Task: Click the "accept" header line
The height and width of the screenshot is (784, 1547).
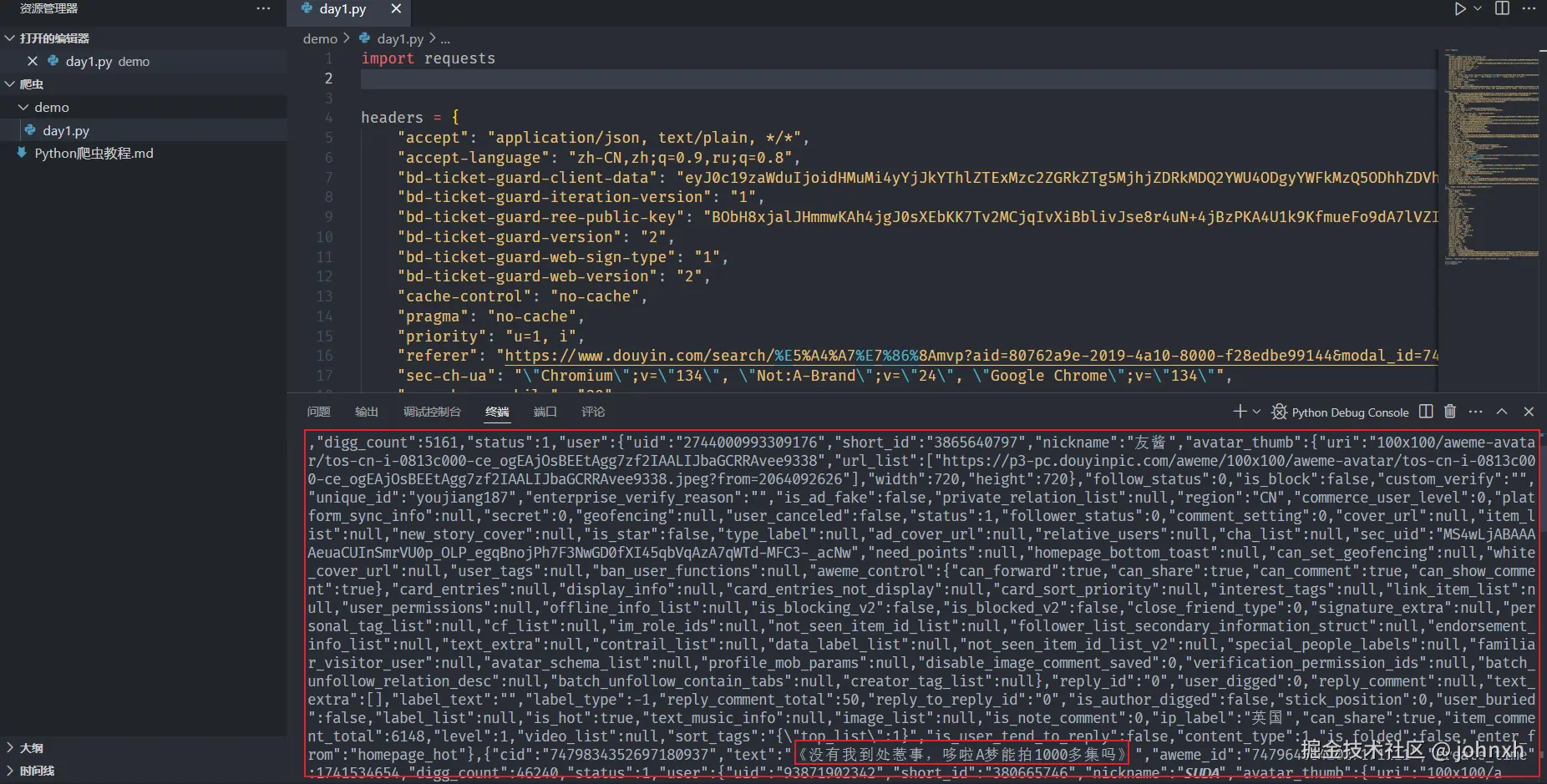Action: [x=604, y=138]
